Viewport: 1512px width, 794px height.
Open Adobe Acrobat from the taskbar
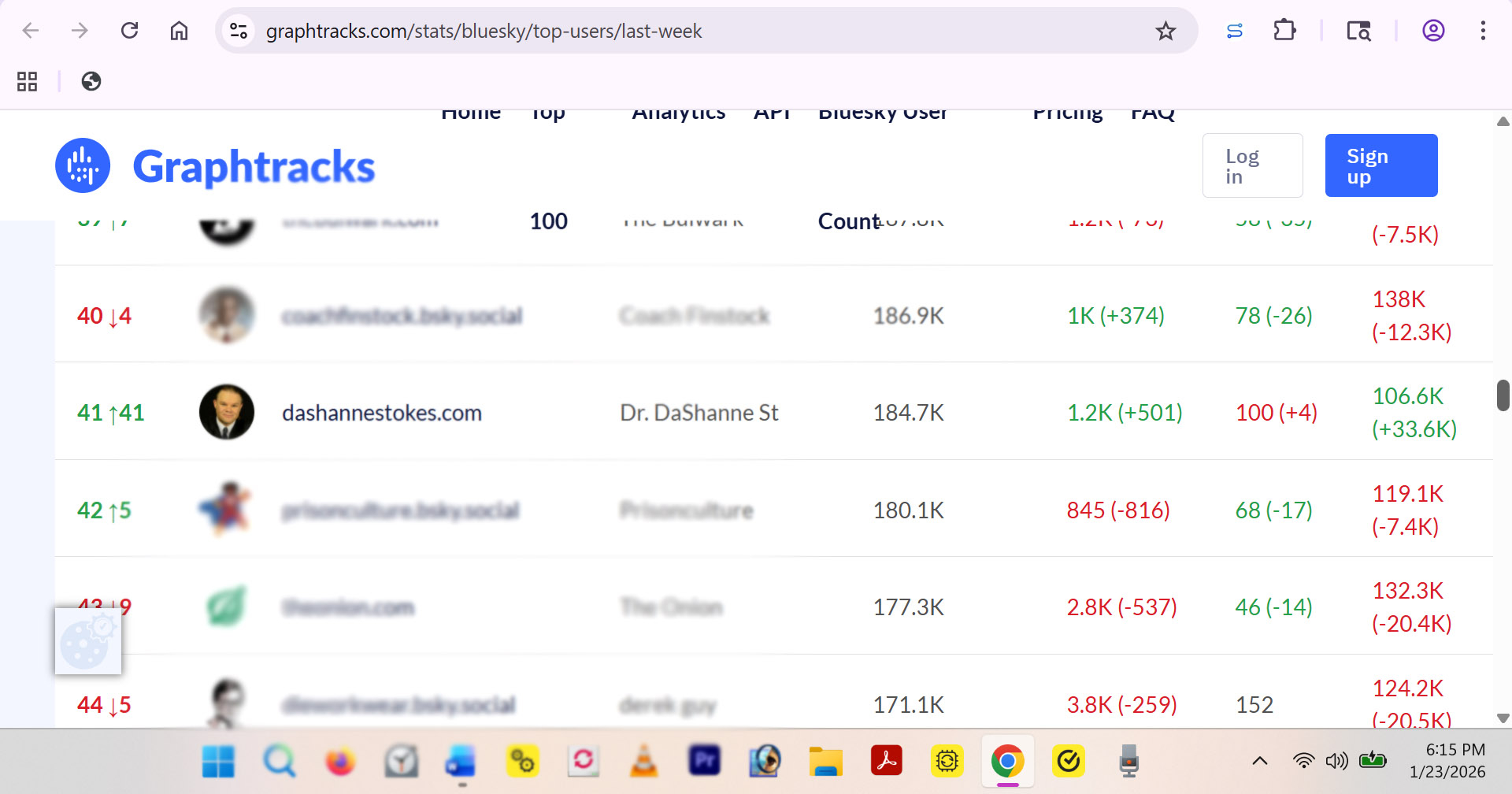[886, 762]
